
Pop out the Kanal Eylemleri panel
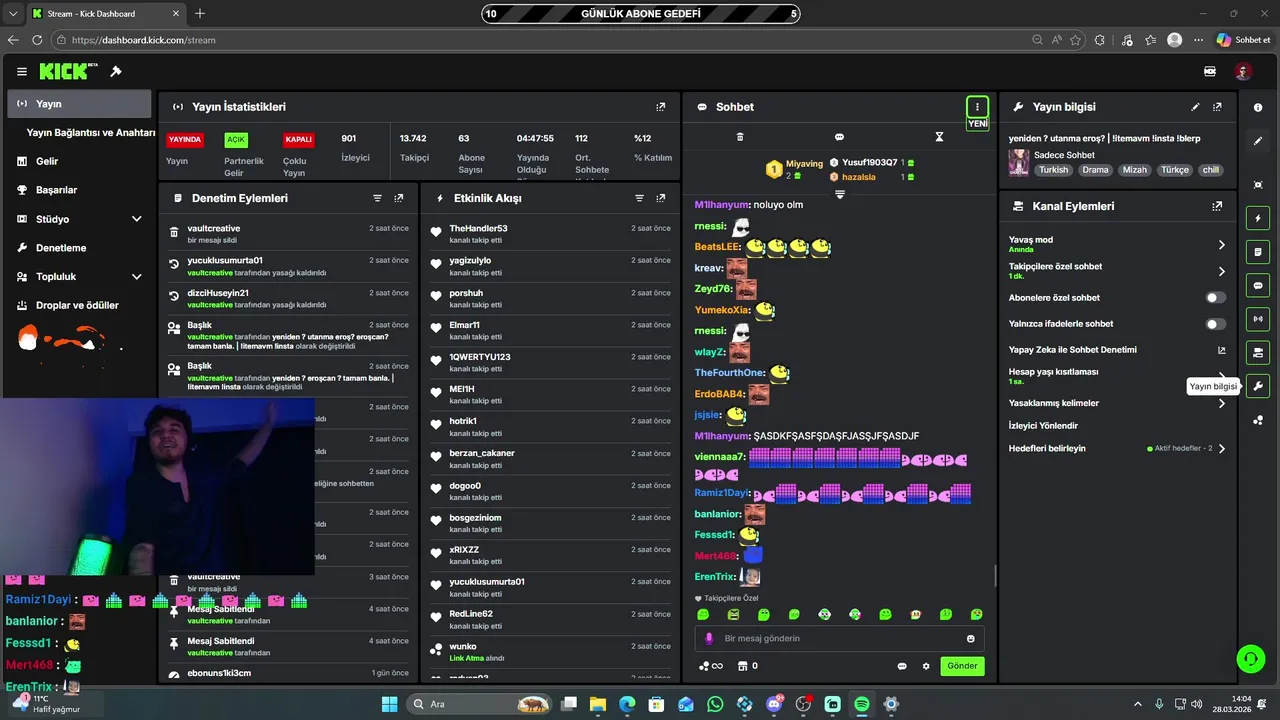[x=1217, y=206]
